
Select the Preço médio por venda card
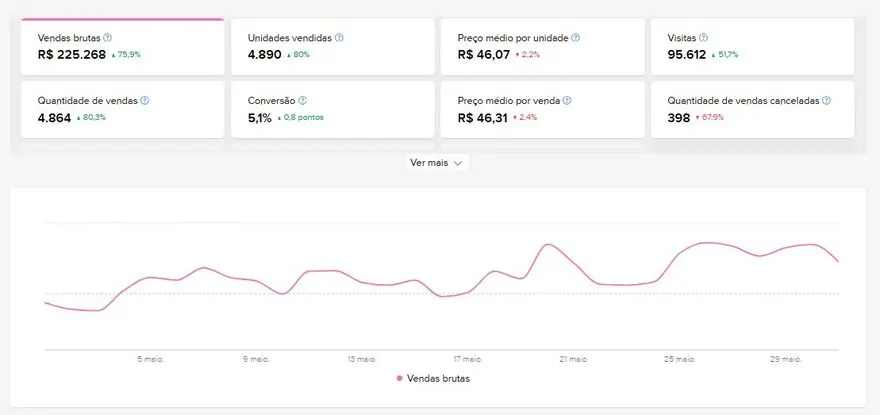(x=542, y=110)
